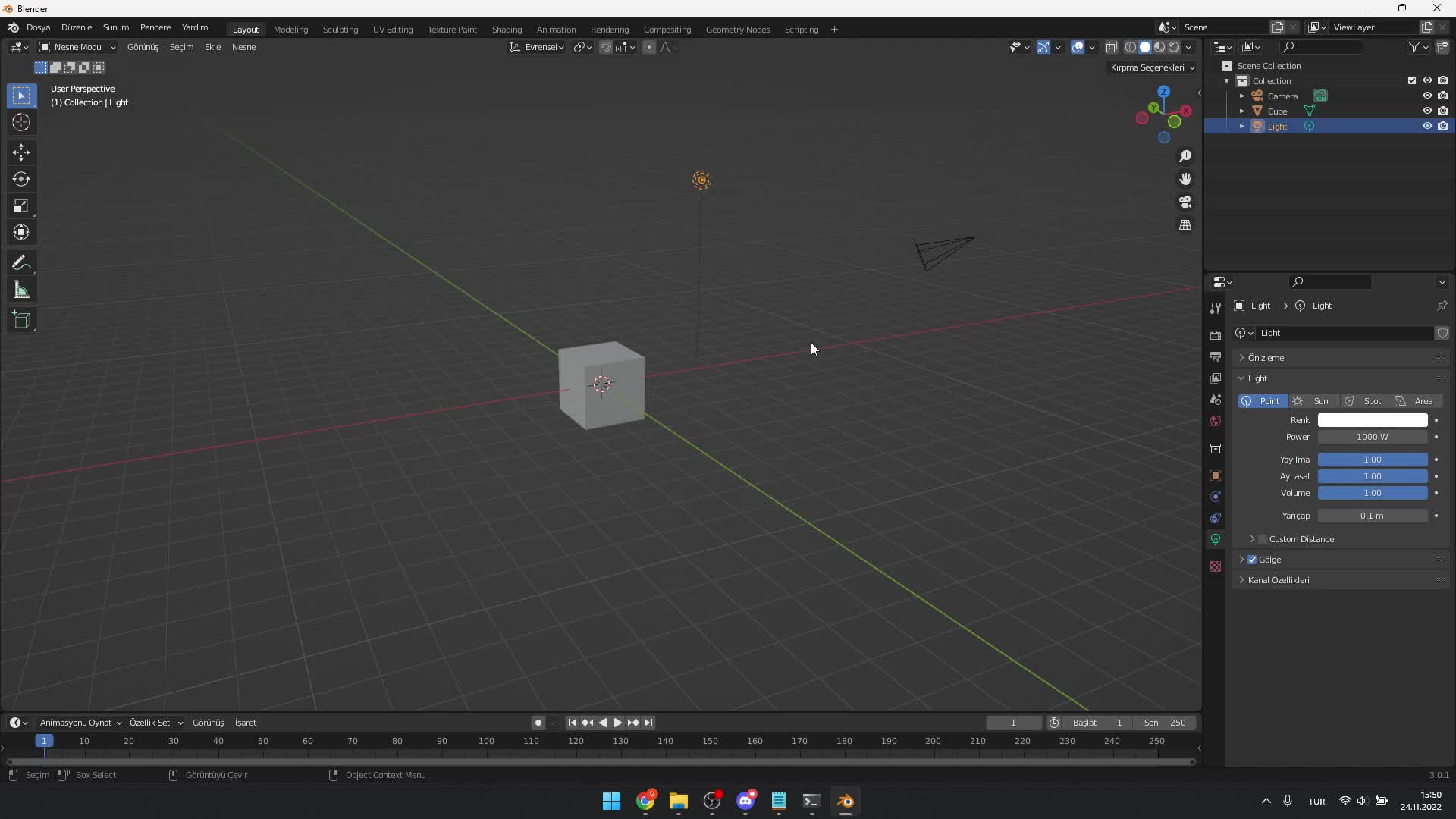Select the Measure tool icon

tap(22, 290)
